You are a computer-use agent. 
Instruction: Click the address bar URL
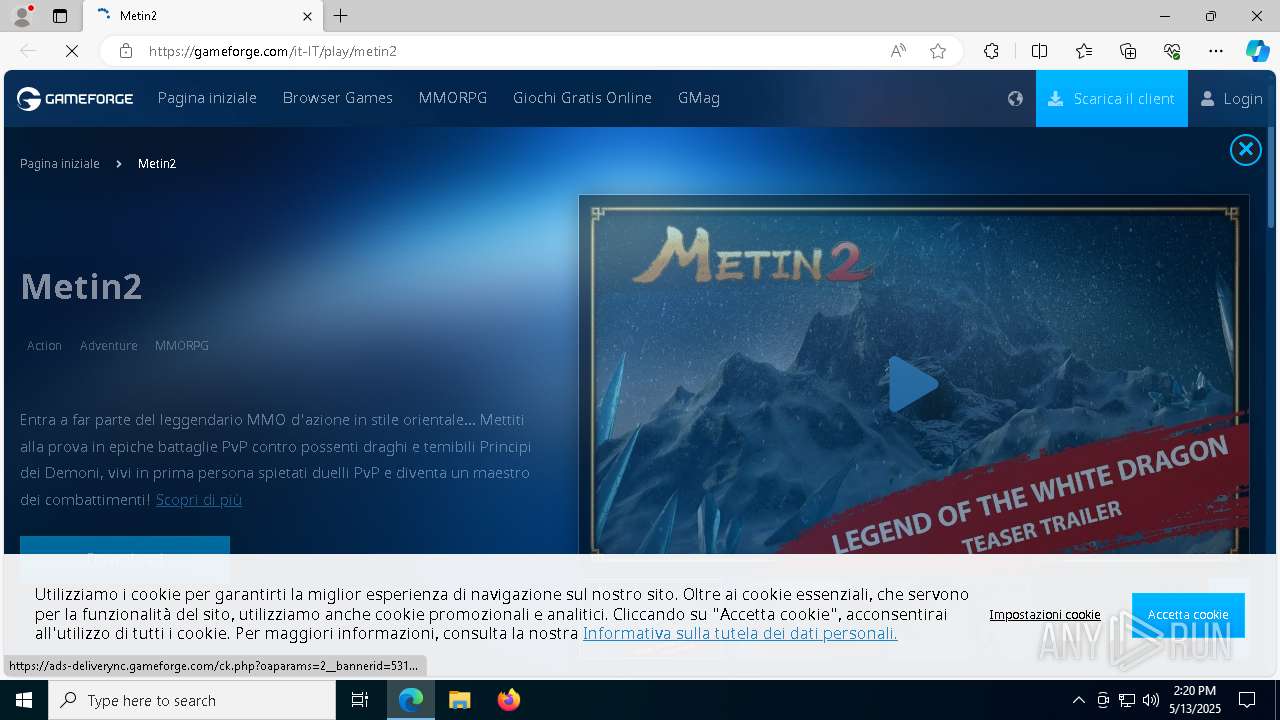coord(272,51)
